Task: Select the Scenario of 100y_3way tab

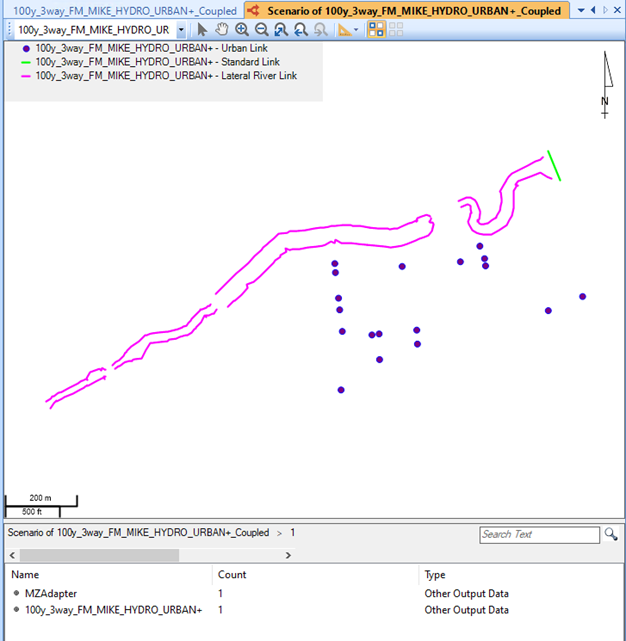Action: tap(407, 11)
